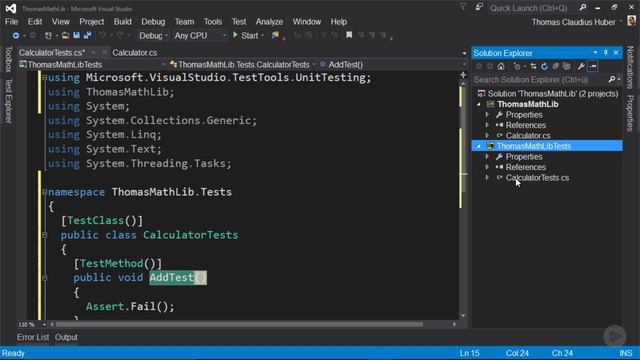Click the Save file toolbar icon

(x=76, y=36)
